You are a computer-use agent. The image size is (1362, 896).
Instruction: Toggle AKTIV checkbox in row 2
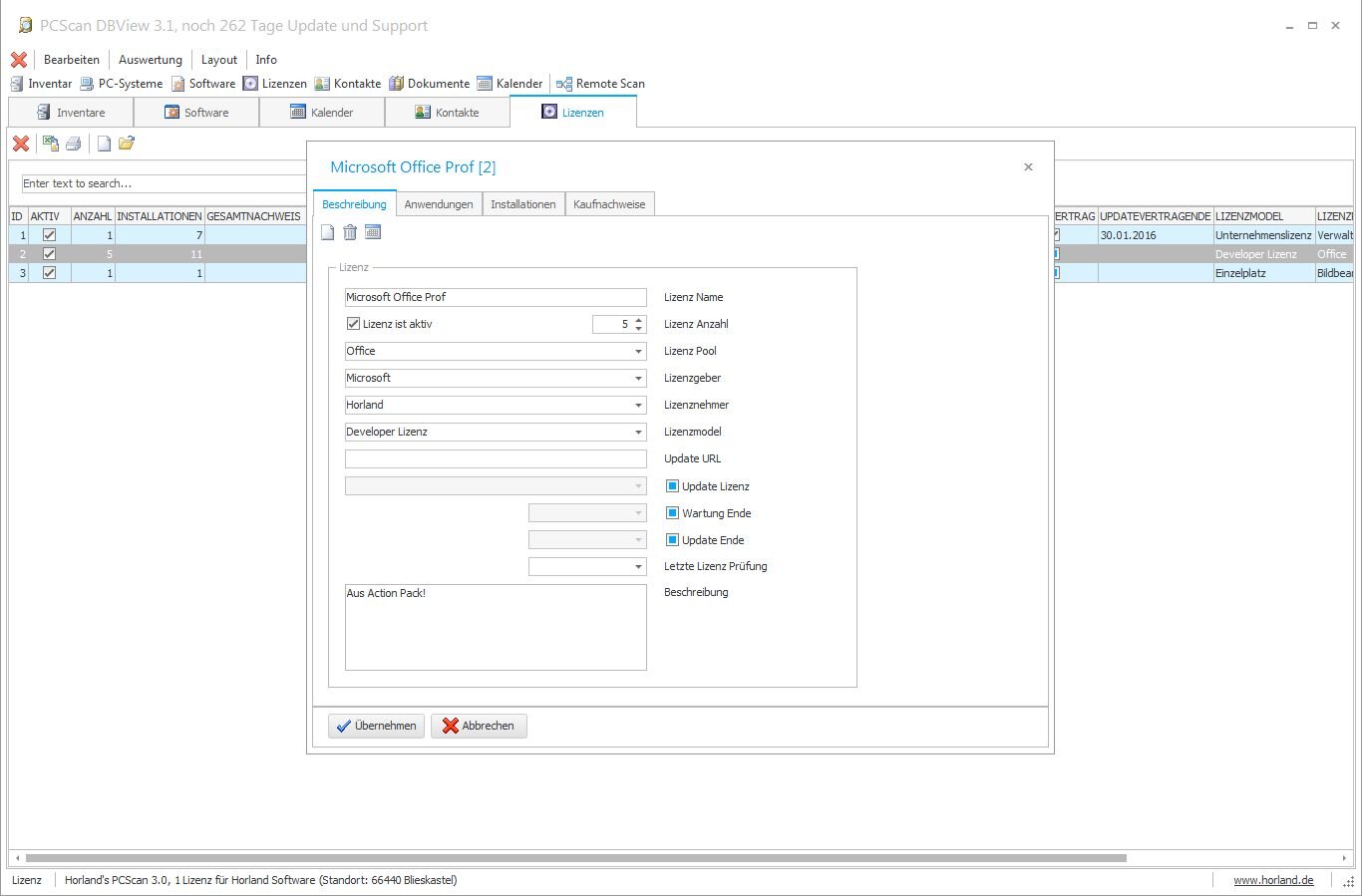click(49, 254)
